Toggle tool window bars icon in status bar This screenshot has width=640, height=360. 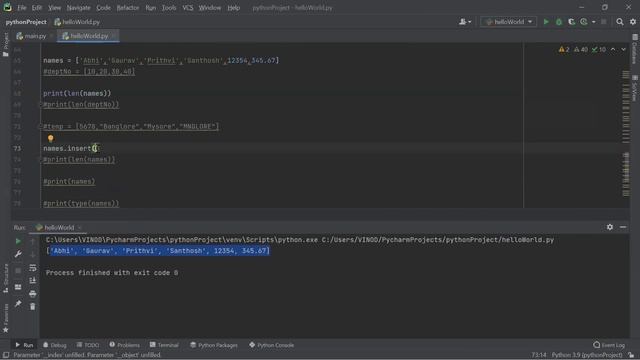[x=6, y=355]
